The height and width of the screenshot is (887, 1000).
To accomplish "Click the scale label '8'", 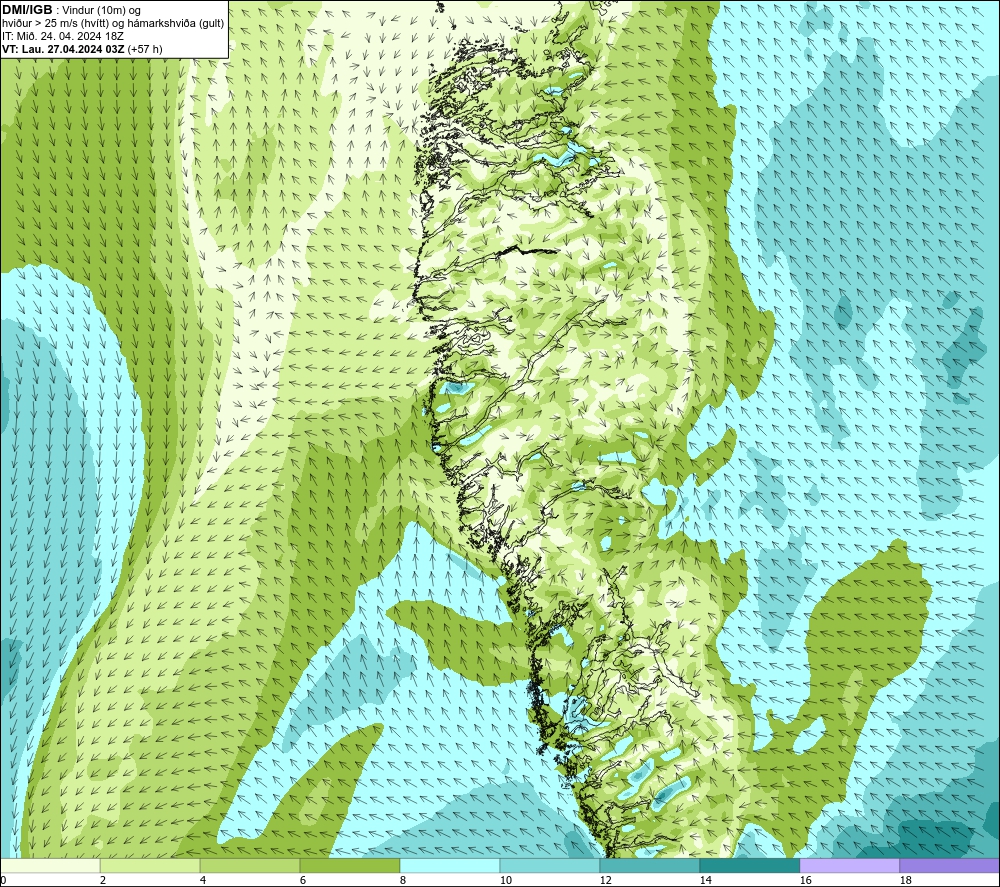I will [x=402, y=880].
